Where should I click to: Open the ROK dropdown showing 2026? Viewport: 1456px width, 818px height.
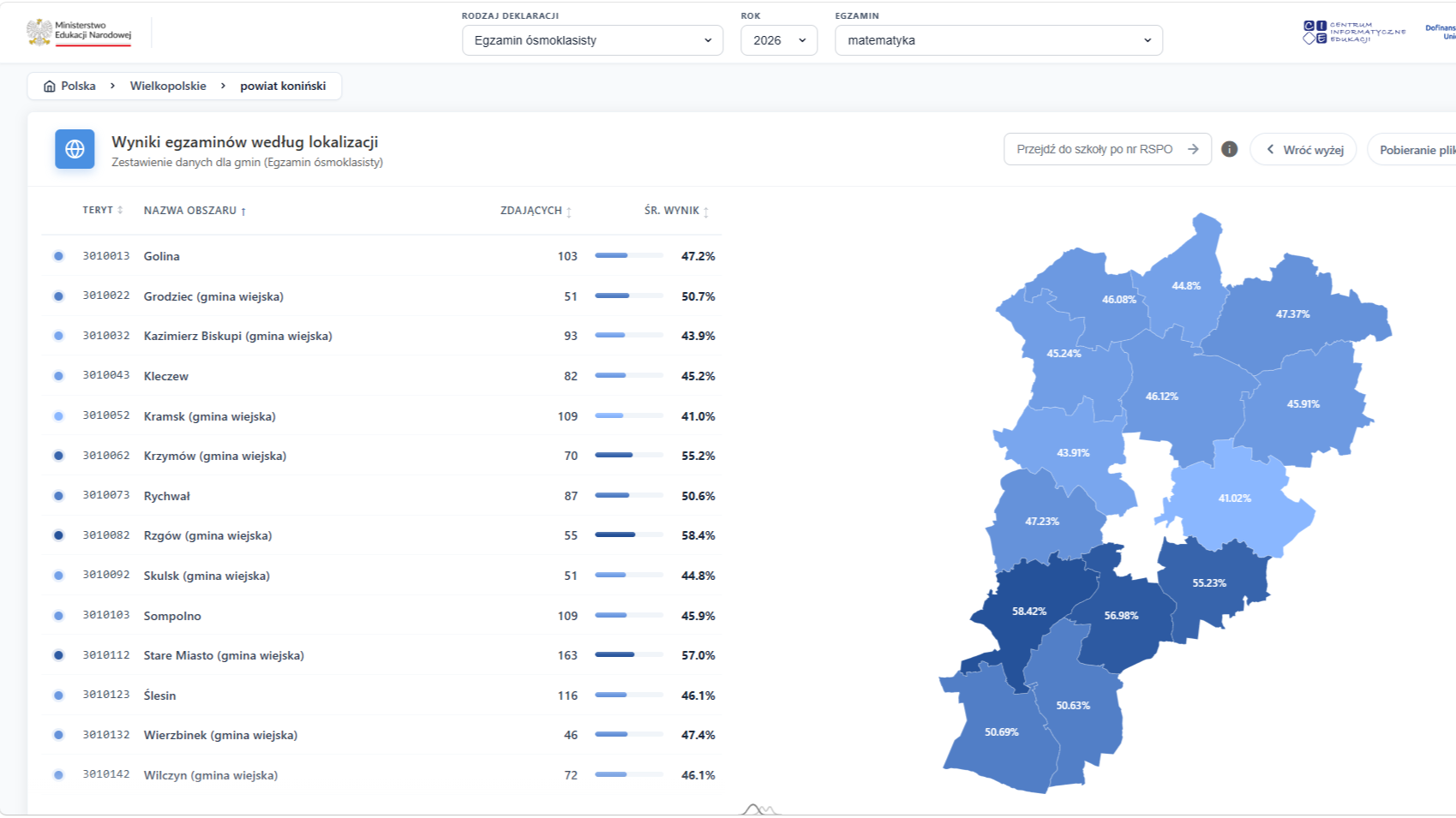778,40
